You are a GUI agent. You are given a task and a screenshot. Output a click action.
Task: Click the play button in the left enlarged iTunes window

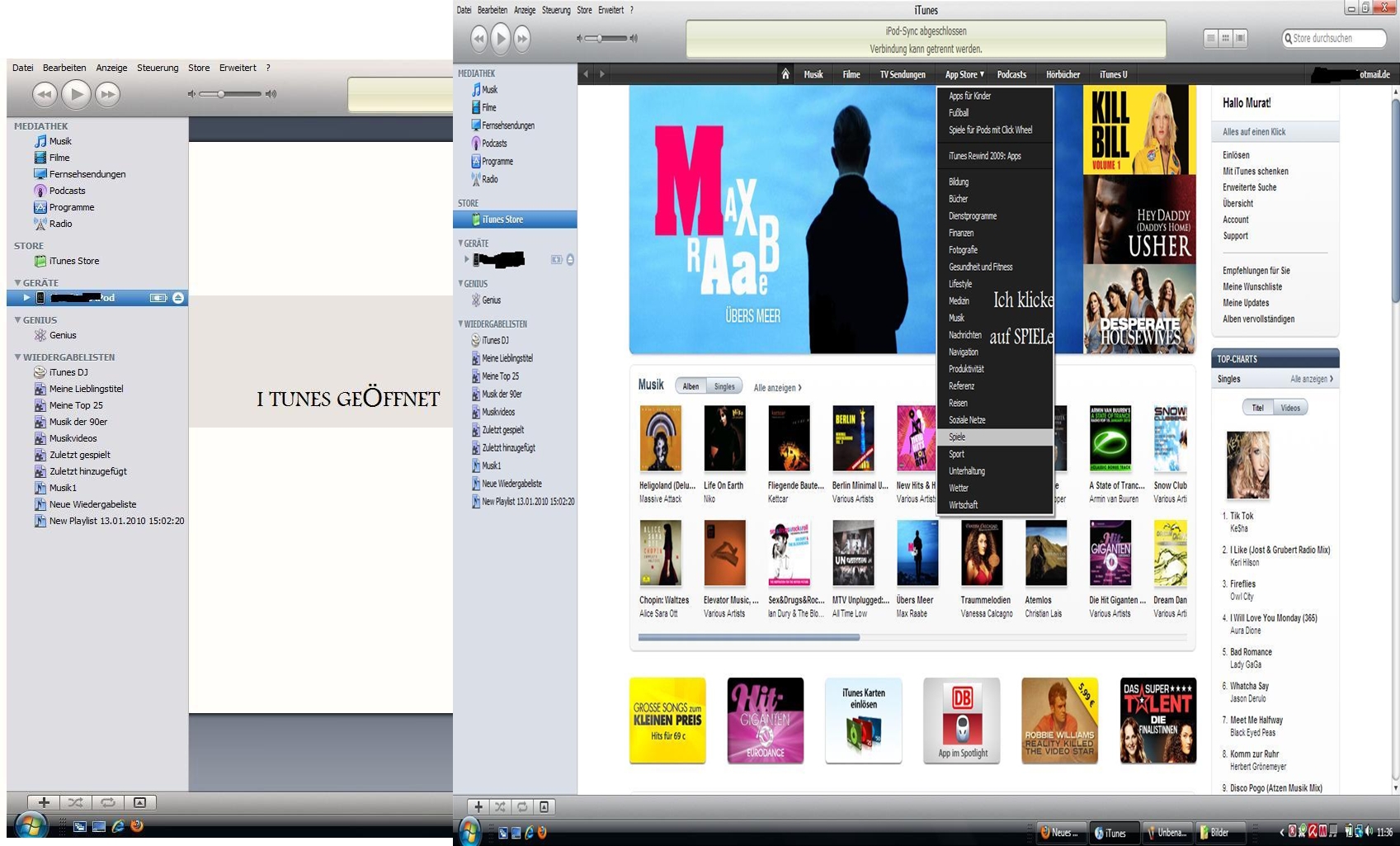[76, 94]
